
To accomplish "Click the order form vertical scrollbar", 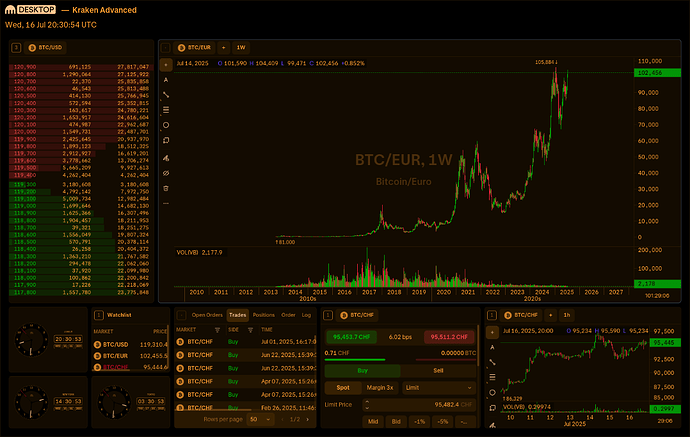I will [478, 345].
